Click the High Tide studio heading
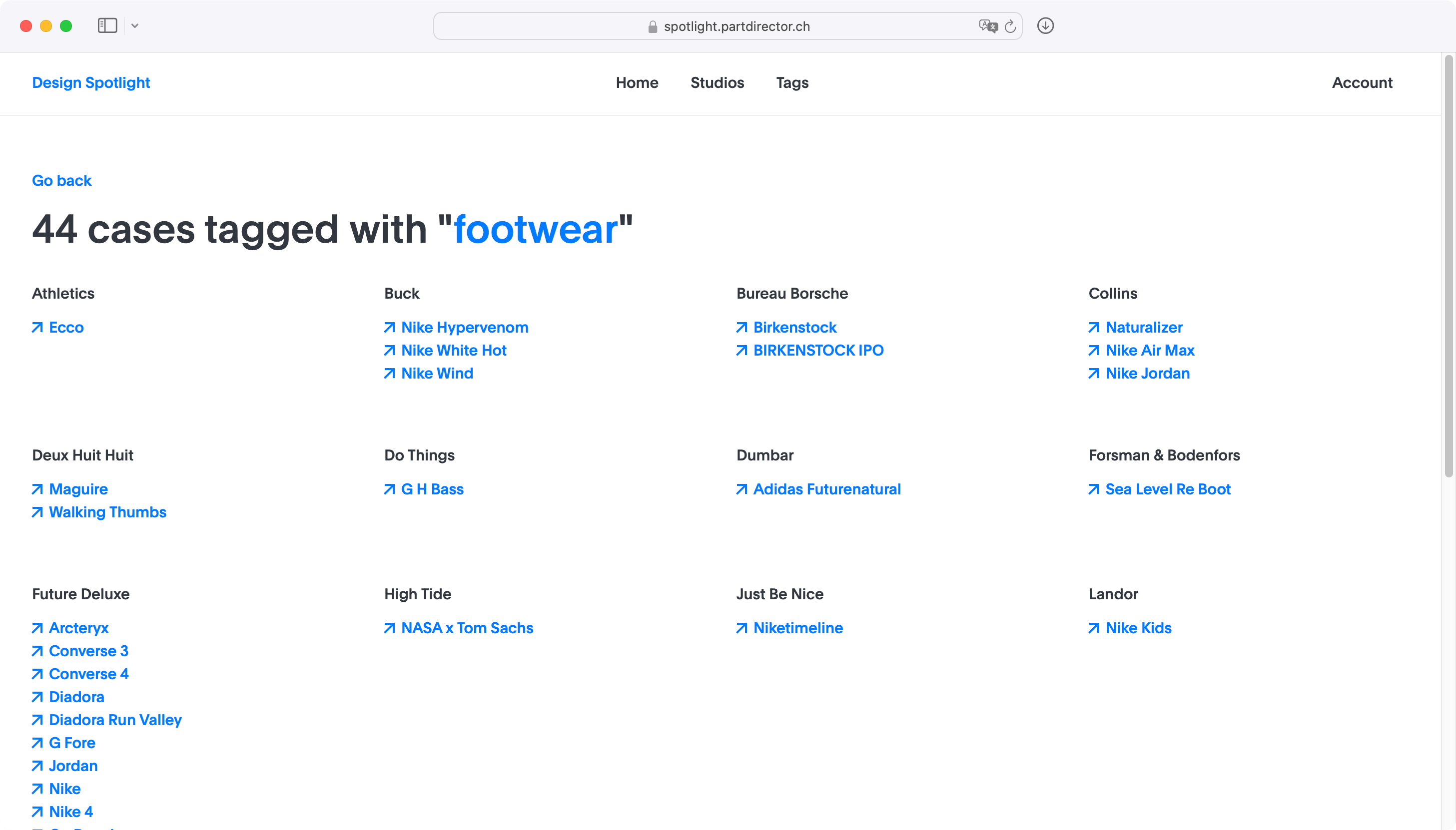The width and height of the screenshot is (1456, 830). point(418,594)
